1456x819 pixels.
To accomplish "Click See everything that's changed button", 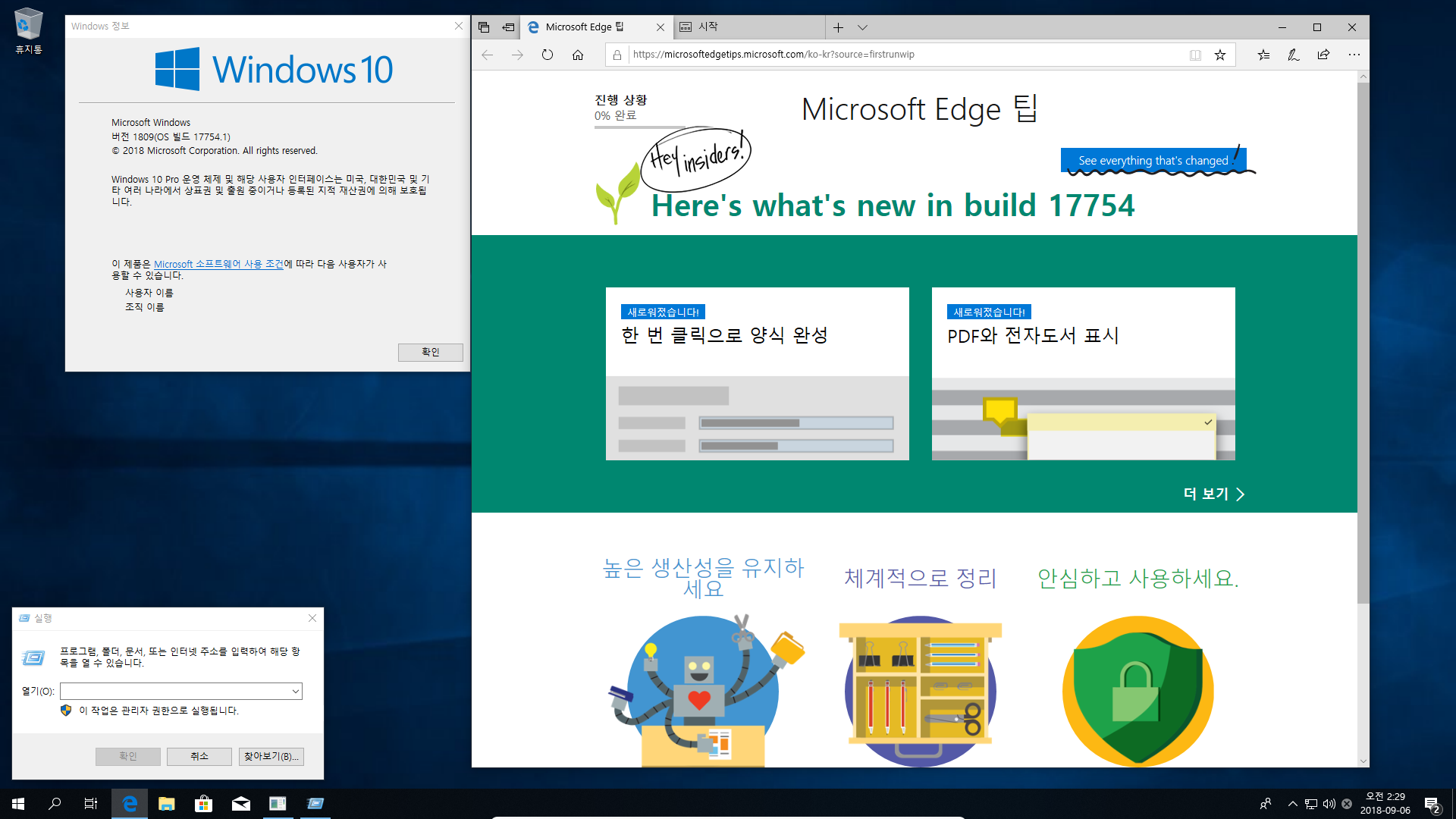I will pyautogui.click(x=1153, y=161).
